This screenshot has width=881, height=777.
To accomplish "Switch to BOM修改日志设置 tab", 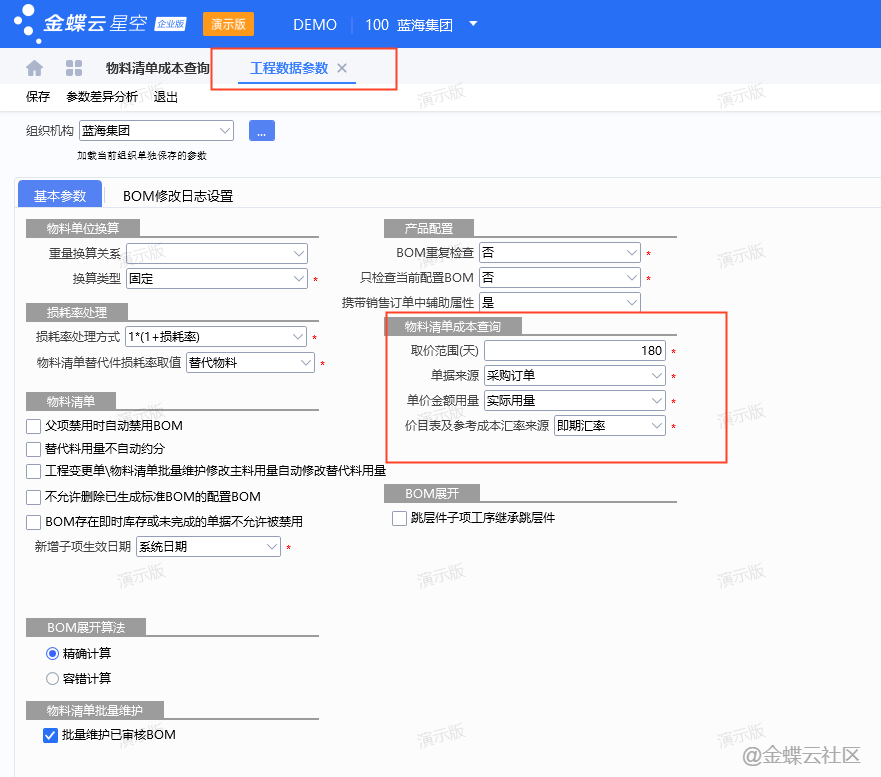I will coord(178,196).
